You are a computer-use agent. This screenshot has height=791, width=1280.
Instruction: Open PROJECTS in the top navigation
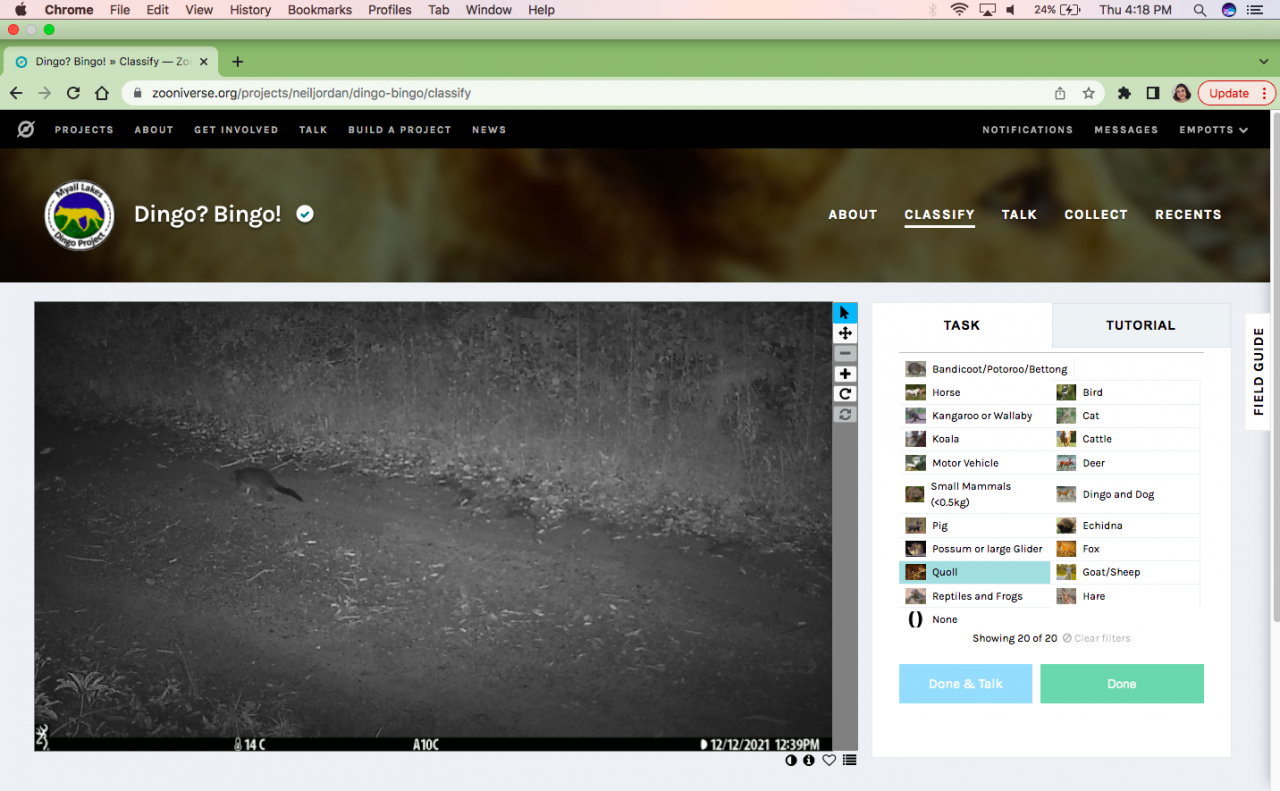coord(84,130)
